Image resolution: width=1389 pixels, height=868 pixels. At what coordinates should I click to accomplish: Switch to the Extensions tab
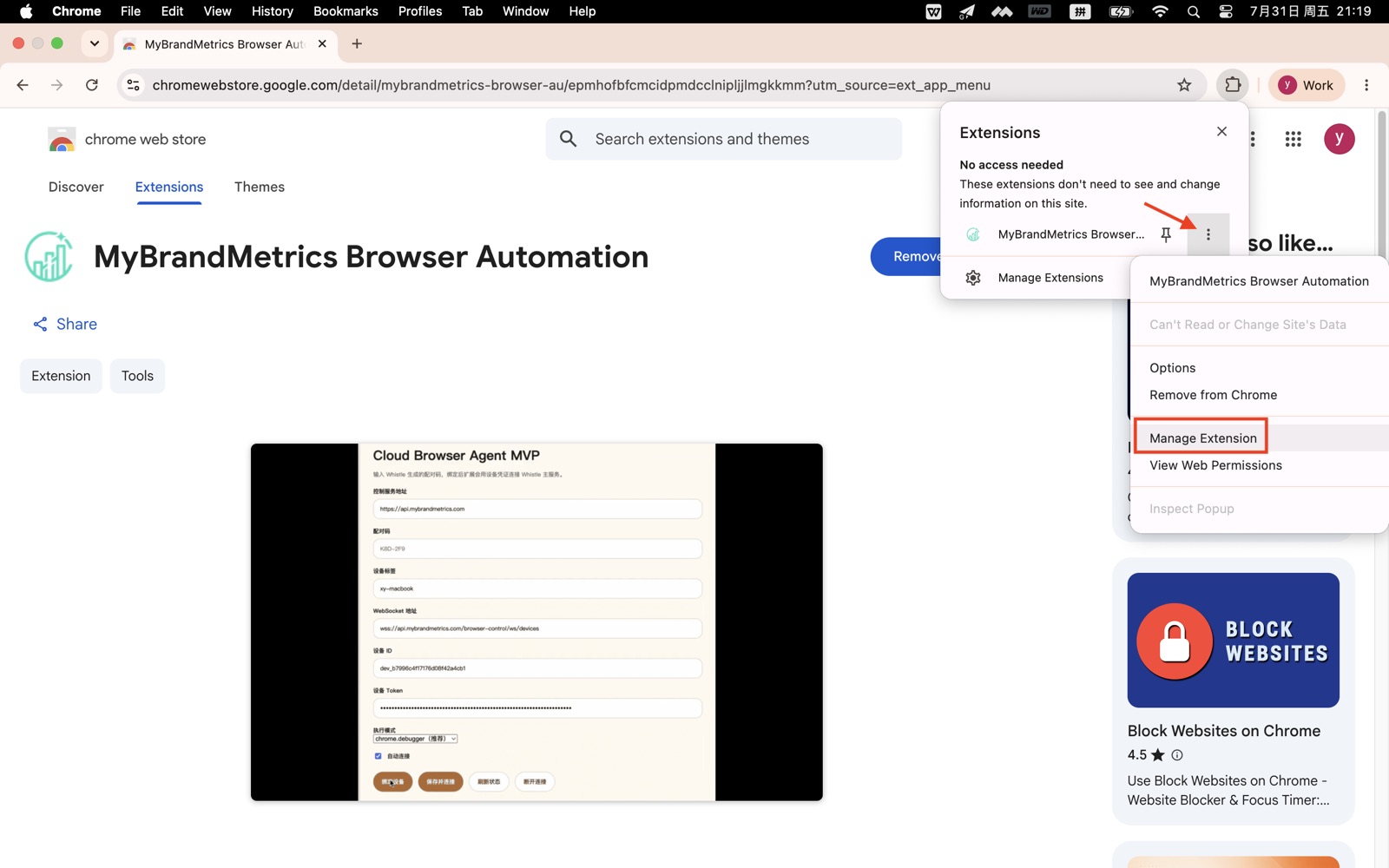pyautogui.click(x=169, y=187)
